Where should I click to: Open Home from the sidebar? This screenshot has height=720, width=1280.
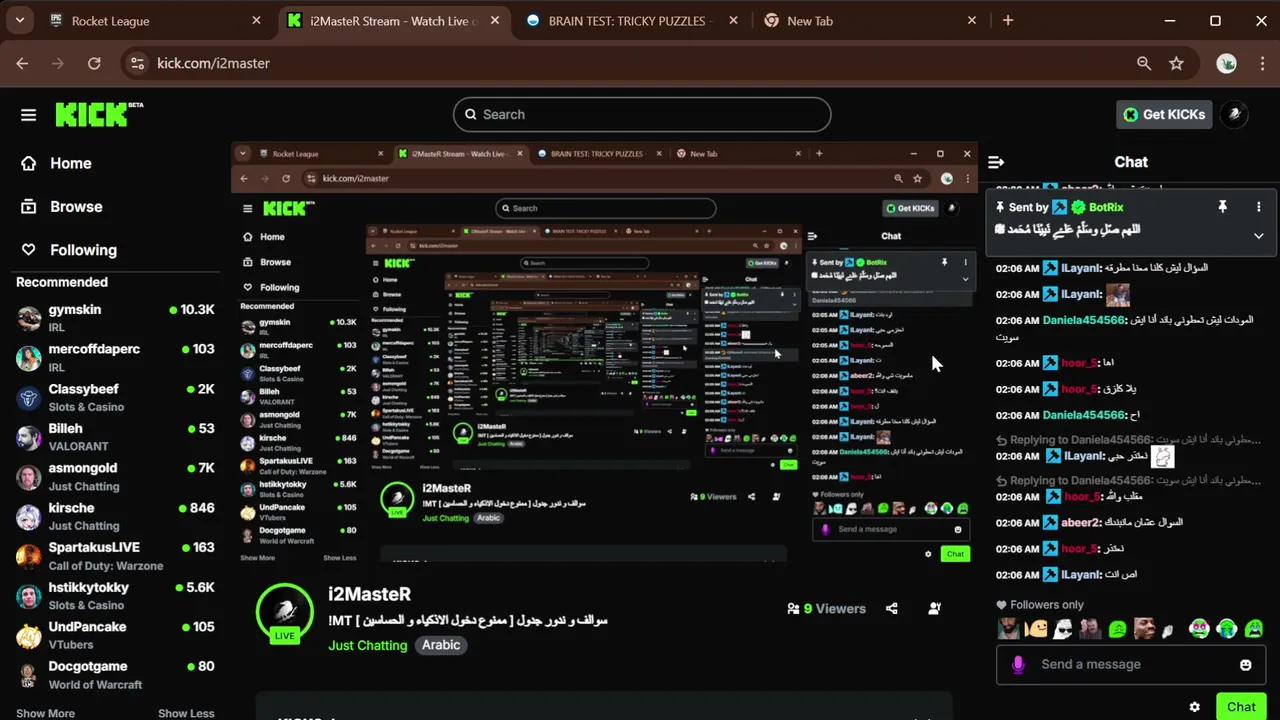pyautogui.click(x=70, y=163)
